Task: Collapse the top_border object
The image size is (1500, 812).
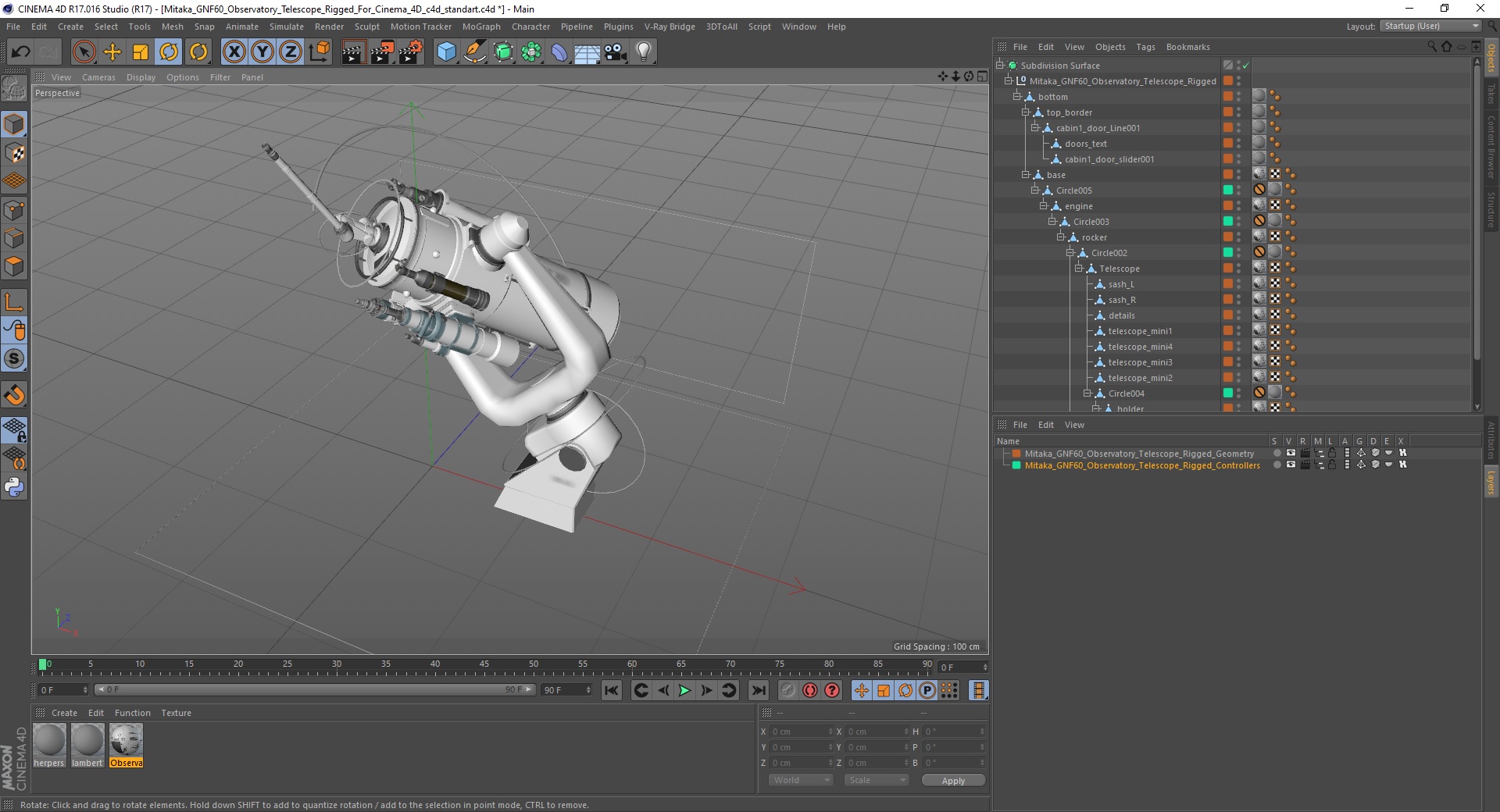Action: [x=1026, y=112]
